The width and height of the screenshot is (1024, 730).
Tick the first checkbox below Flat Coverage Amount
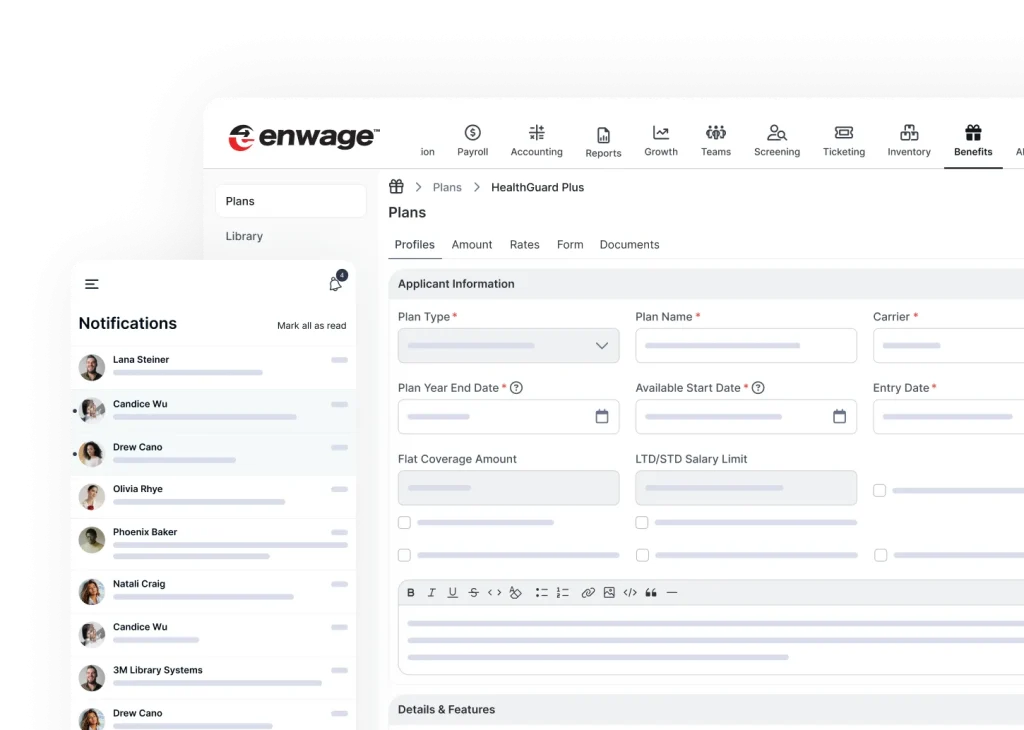[404, 522]
